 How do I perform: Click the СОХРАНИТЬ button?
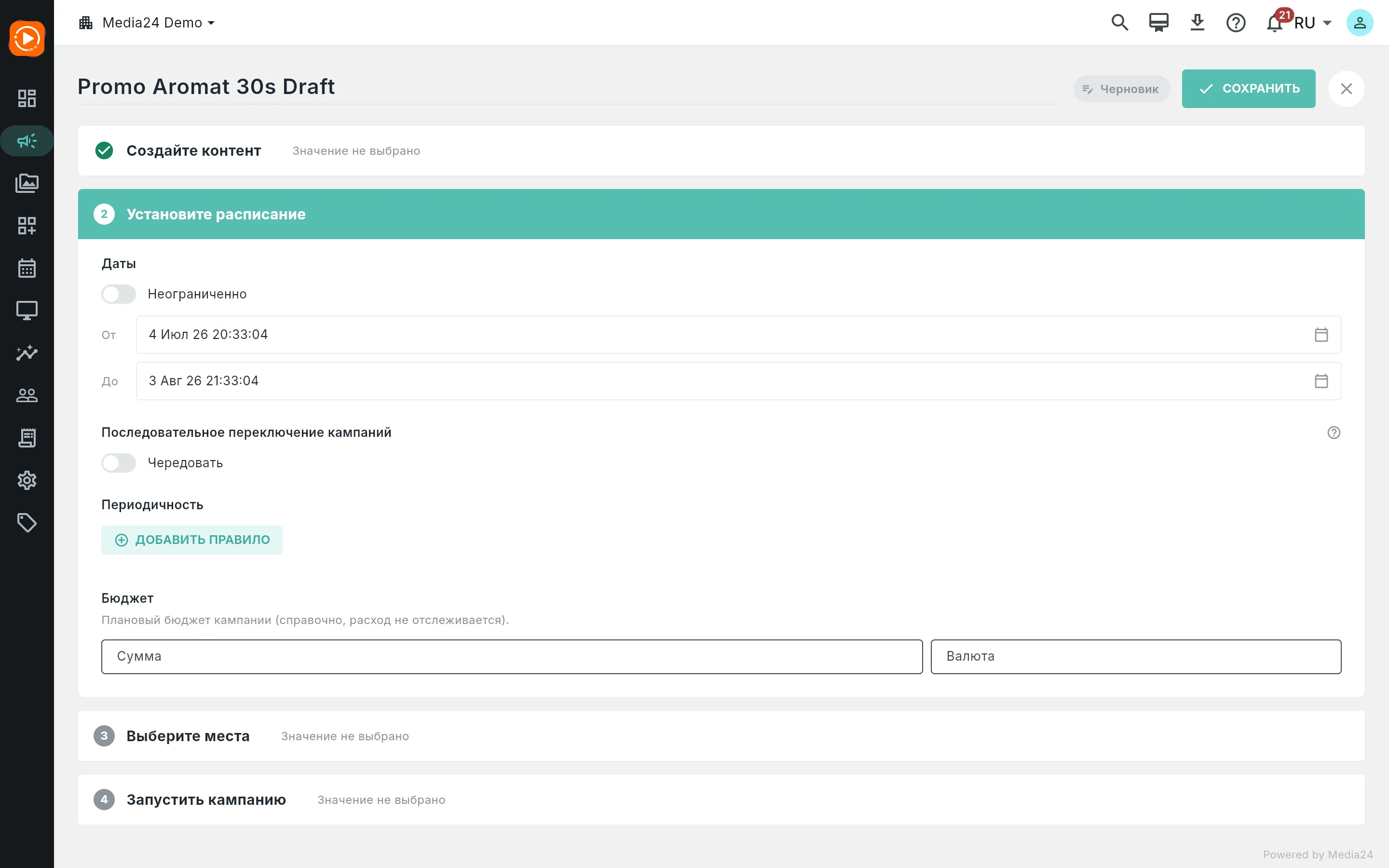[1248, 88]
